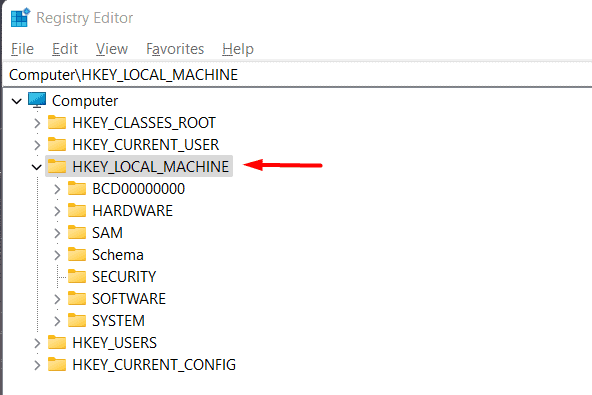Select the HKEY_CURRENT_USER label
592x395 pixels.
pos(146,145)
